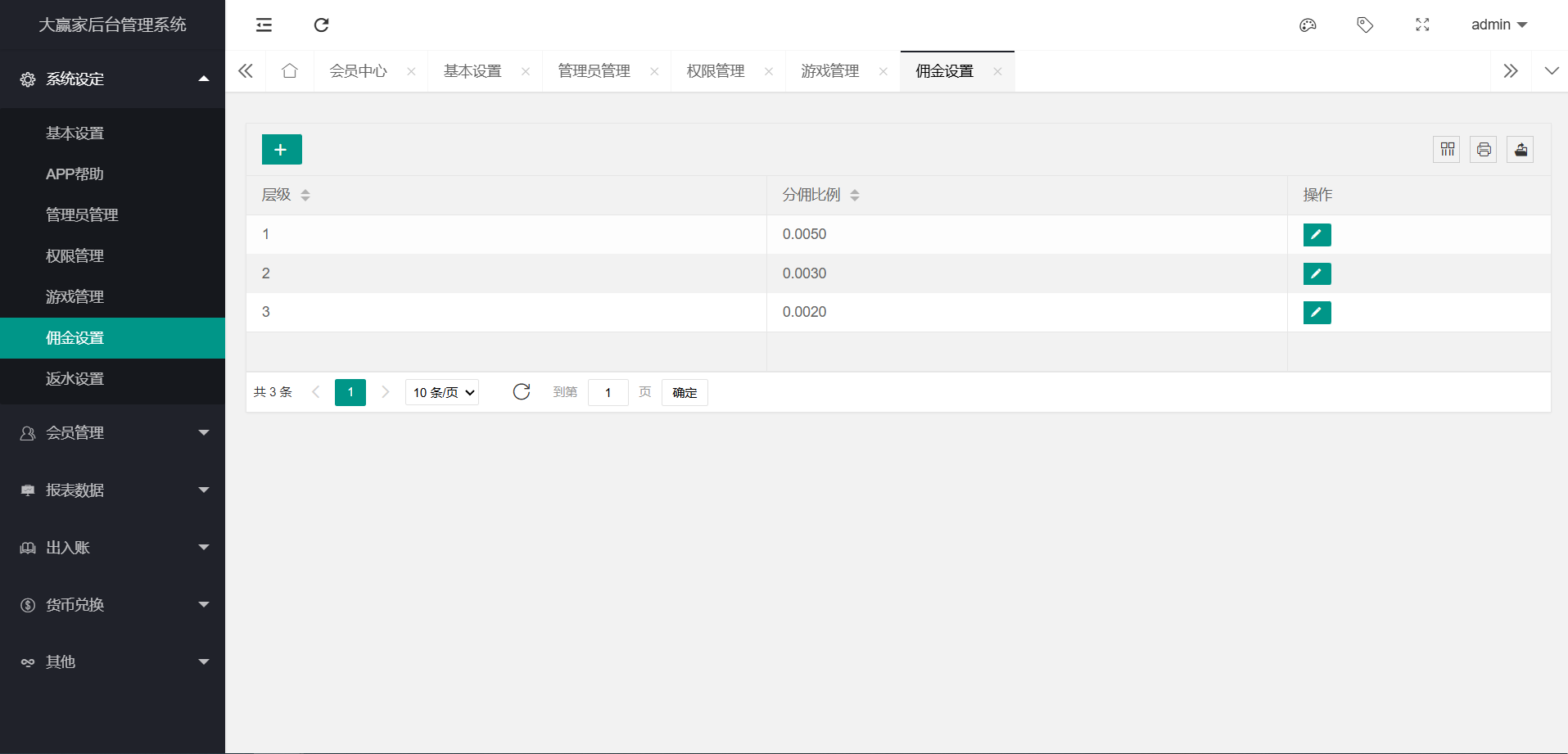
Task: Sort table by 层级 column
Action: click(x=305, y=195)
